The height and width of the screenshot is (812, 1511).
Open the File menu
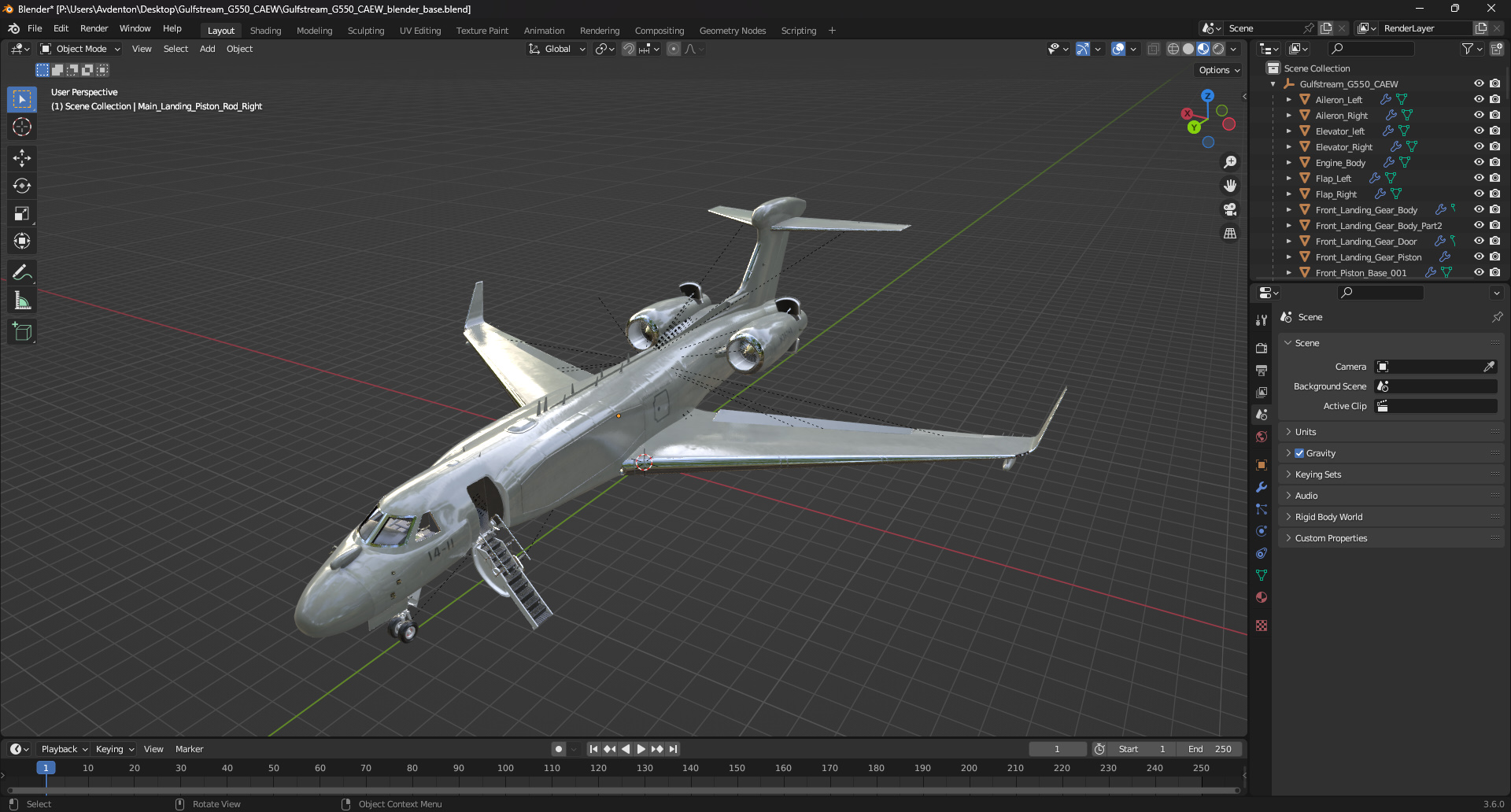[35, 28]
